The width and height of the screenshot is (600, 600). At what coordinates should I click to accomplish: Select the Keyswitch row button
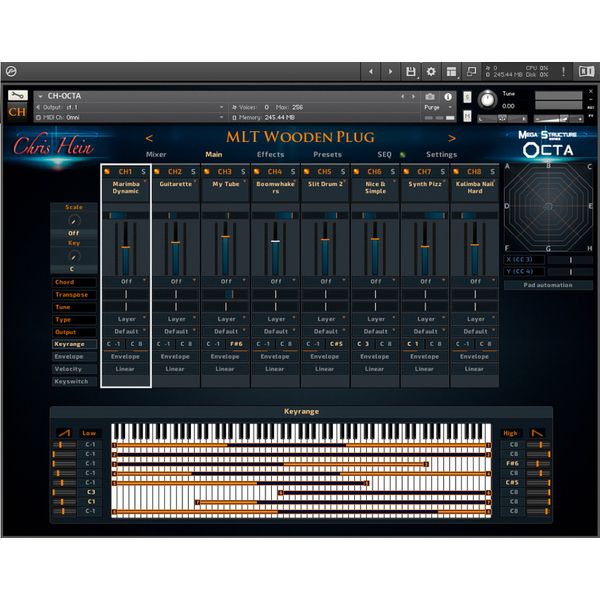coord(70,381)
